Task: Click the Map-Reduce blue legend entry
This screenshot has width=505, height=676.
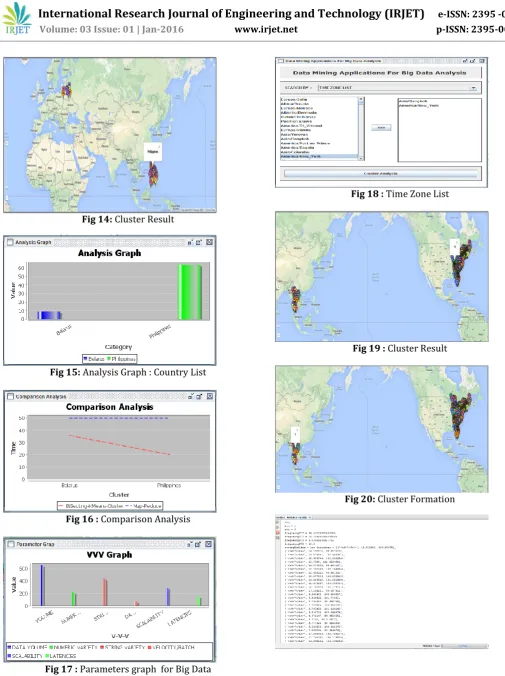Action: tap(144, 506)
